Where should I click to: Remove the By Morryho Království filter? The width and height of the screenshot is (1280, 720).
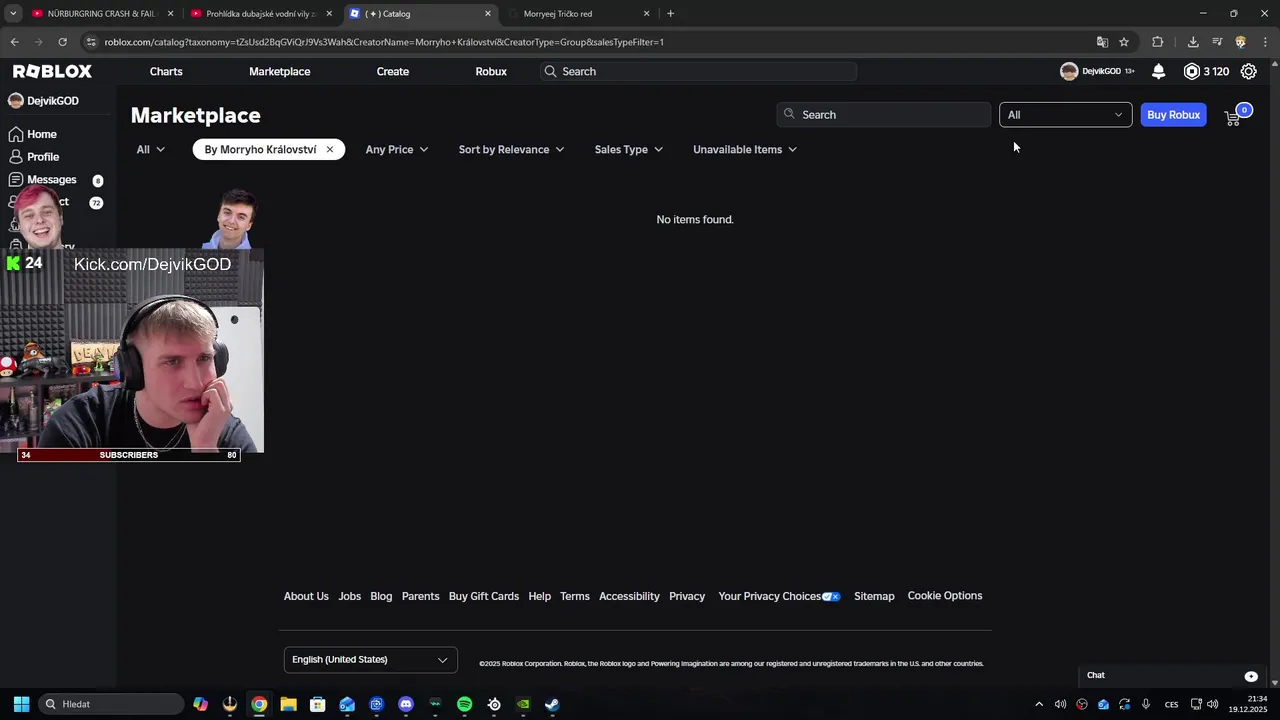(x=329, y=149)
